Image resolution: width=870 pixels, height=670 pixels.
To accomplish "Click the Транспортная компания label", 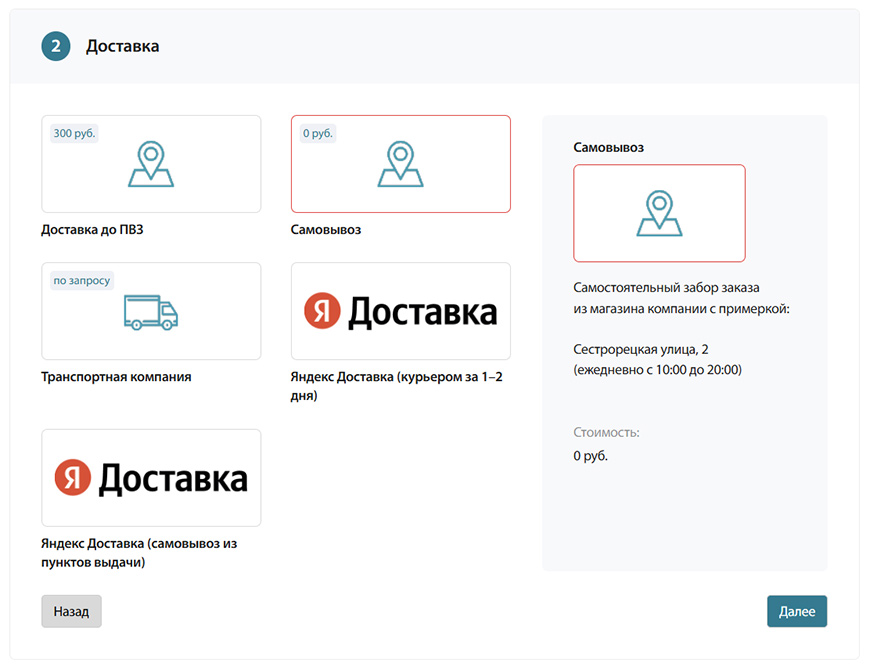I will 116,377.
